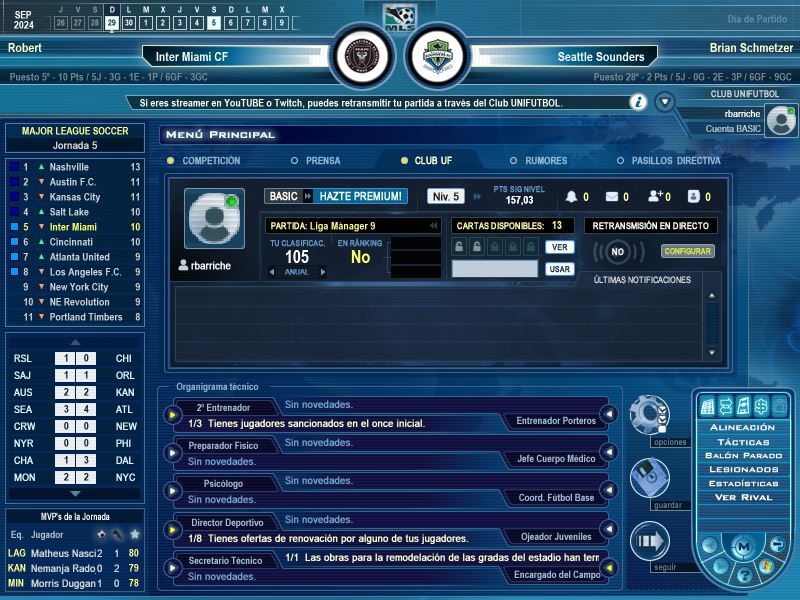Click the stadium building icon in panel
Screen dimensions: 800x600
[x=707, y=406]
